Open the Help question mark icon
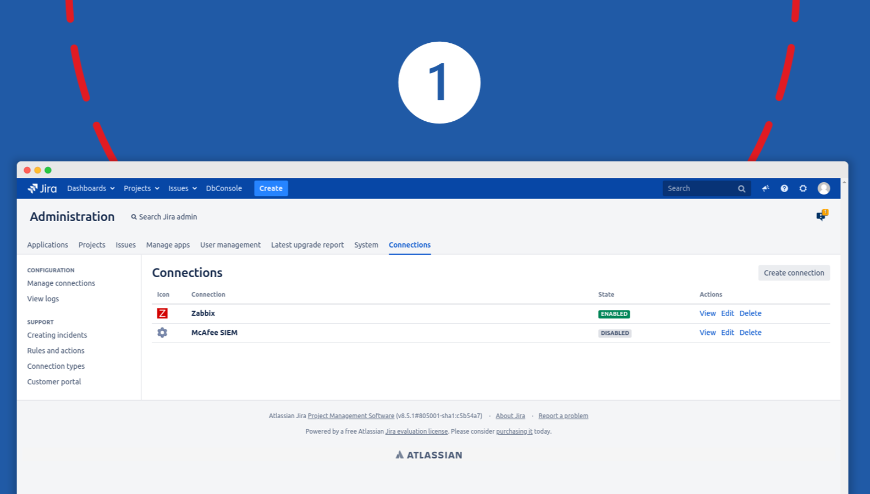 point(784,188)
